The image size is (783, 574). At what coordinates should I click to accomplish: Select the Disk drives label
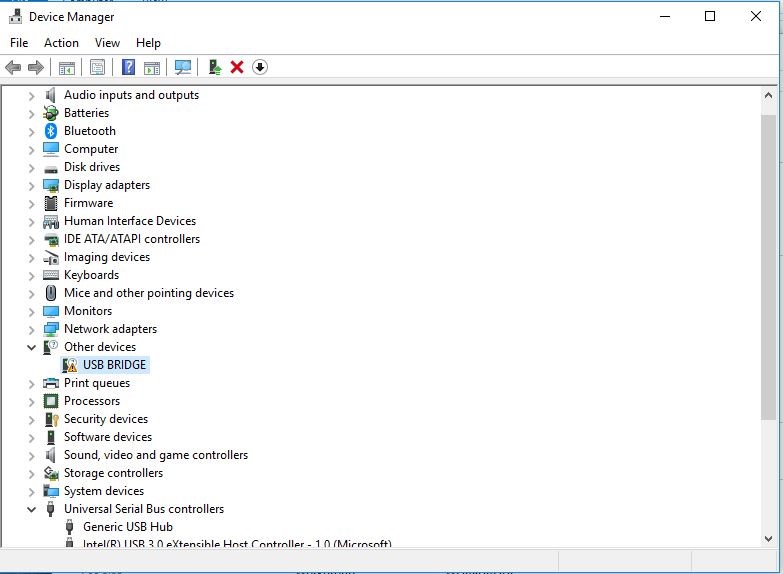(92, 167)
